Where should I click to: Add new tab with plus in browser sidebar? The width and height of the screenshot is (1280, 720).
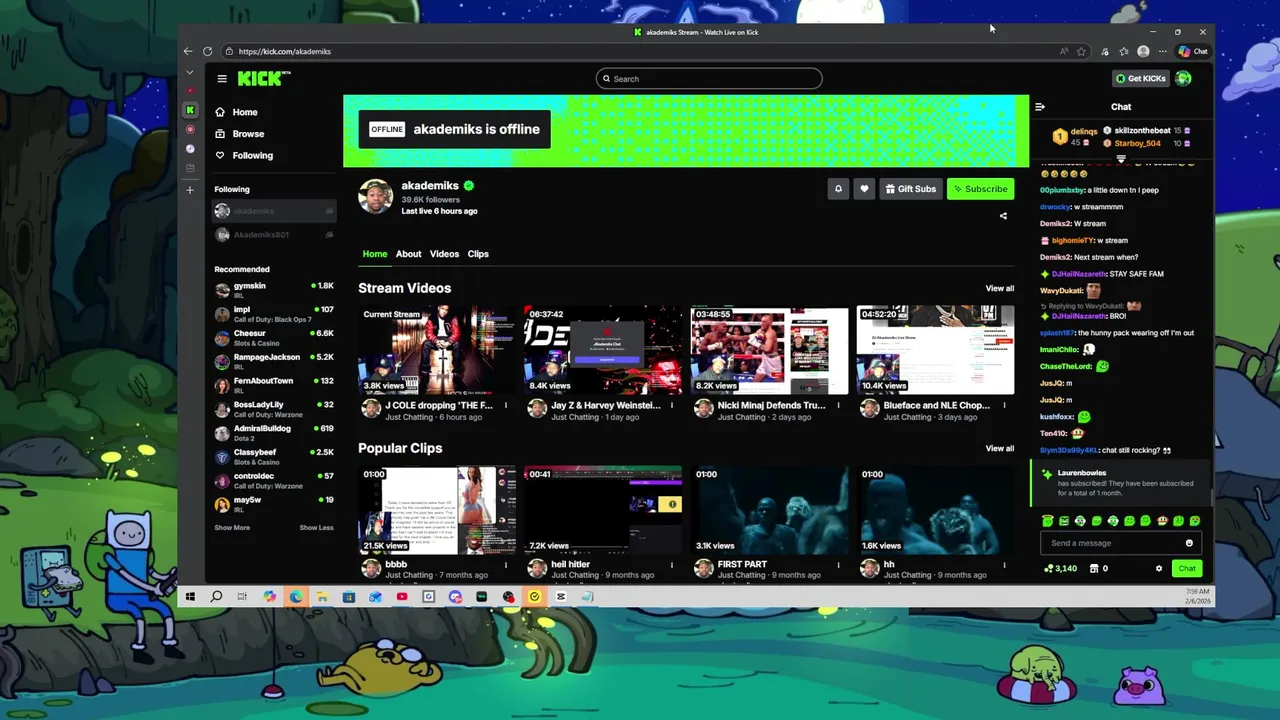coord(190,190)
